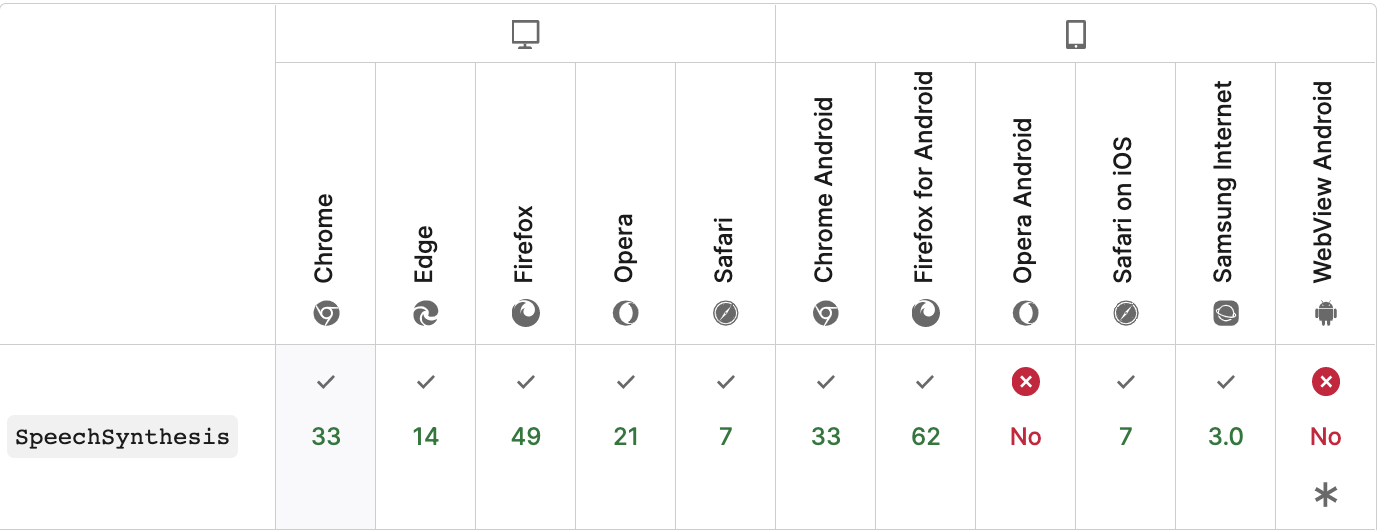
Task: Click the desktop platform icon
Action: [x=525, y=35]
